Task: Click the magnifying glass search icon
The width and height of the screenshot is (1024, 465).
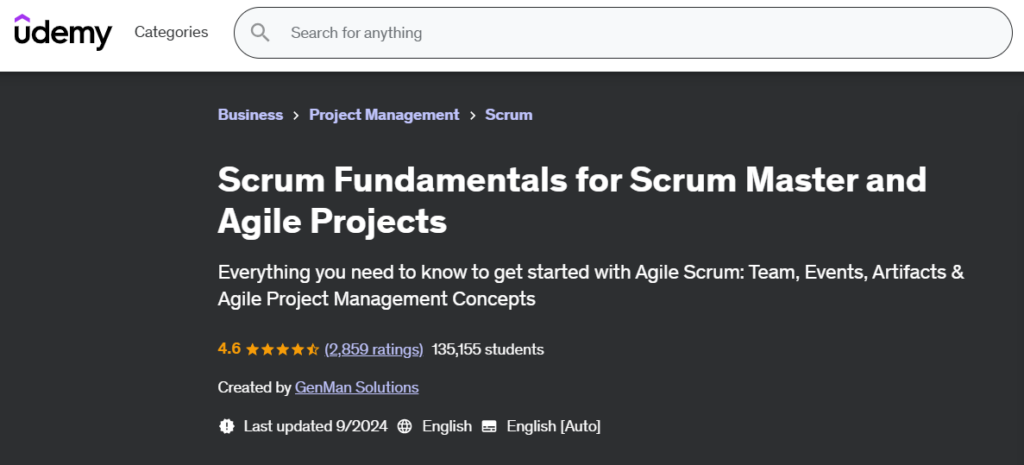Action: [260, 33]
